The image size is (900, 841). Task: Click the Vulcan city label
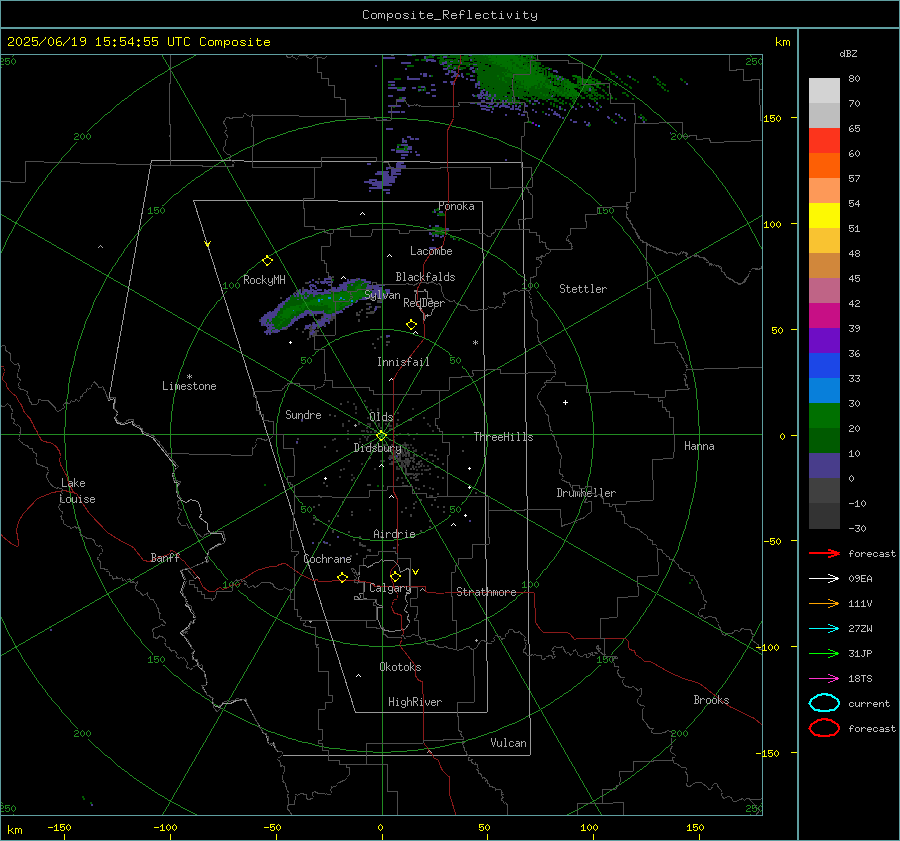(x=508, y=743)
